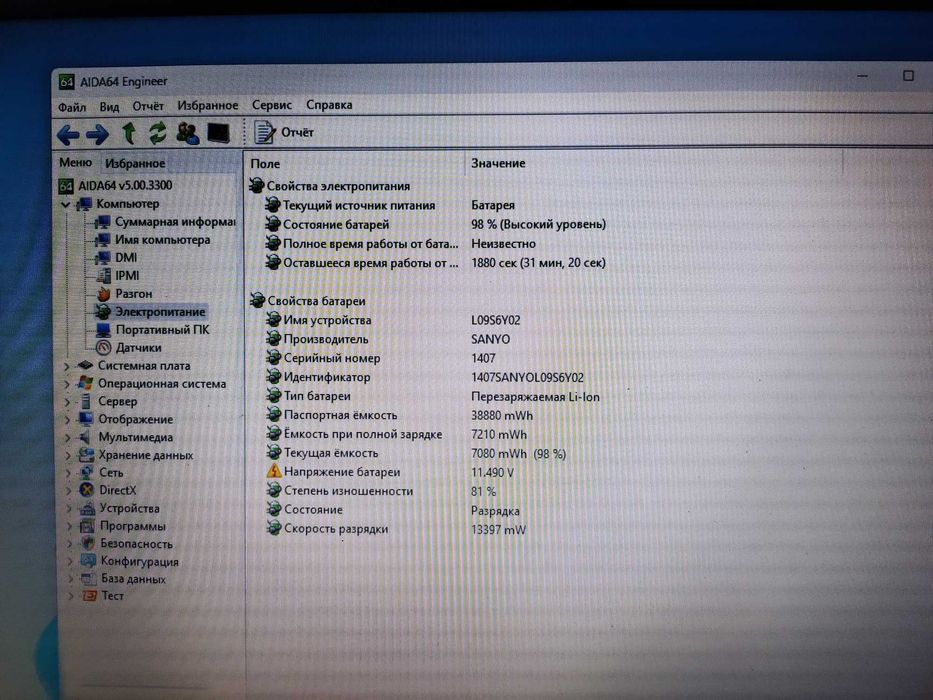
Task: Expand the DirectX node
Action: (69, 491)
